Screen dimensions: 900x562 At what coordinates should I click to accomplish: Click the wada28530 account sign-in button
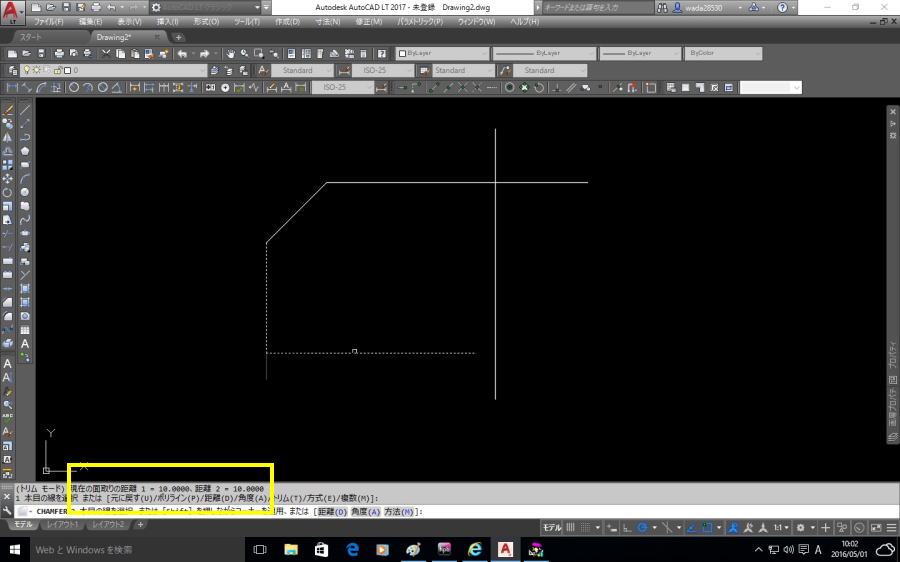click(x=705, y=7)
